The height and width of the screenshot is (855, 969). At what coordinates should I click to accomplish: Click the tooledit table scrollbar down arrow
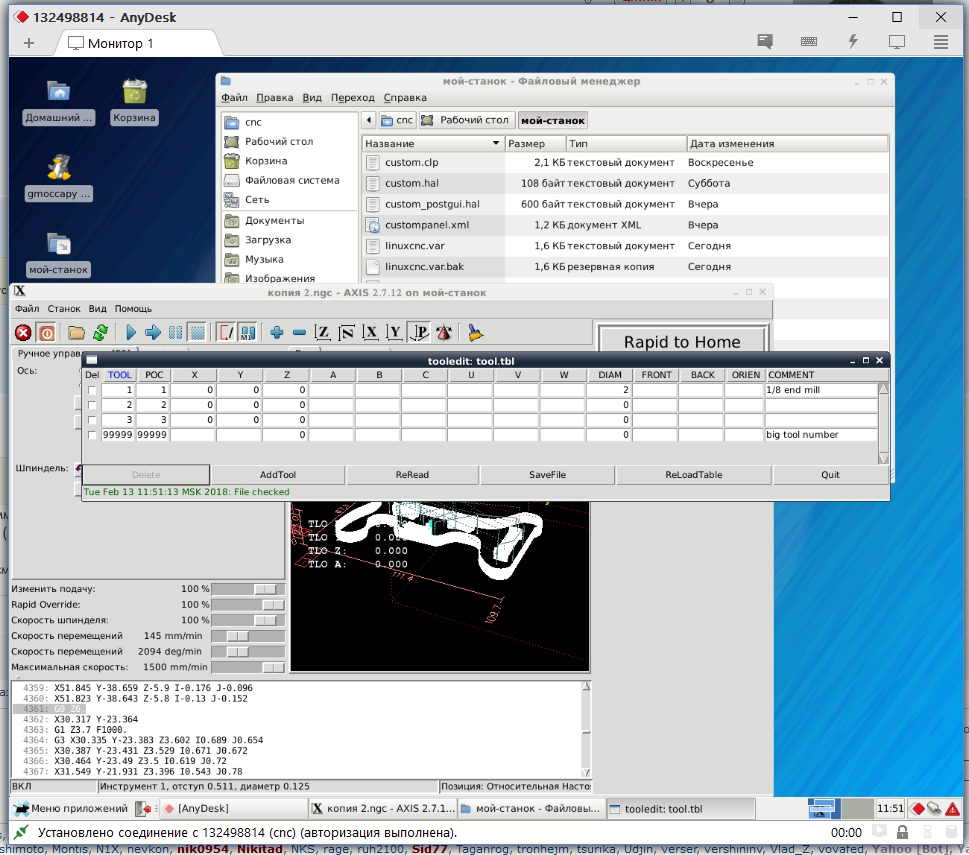(x=884, y=459)
